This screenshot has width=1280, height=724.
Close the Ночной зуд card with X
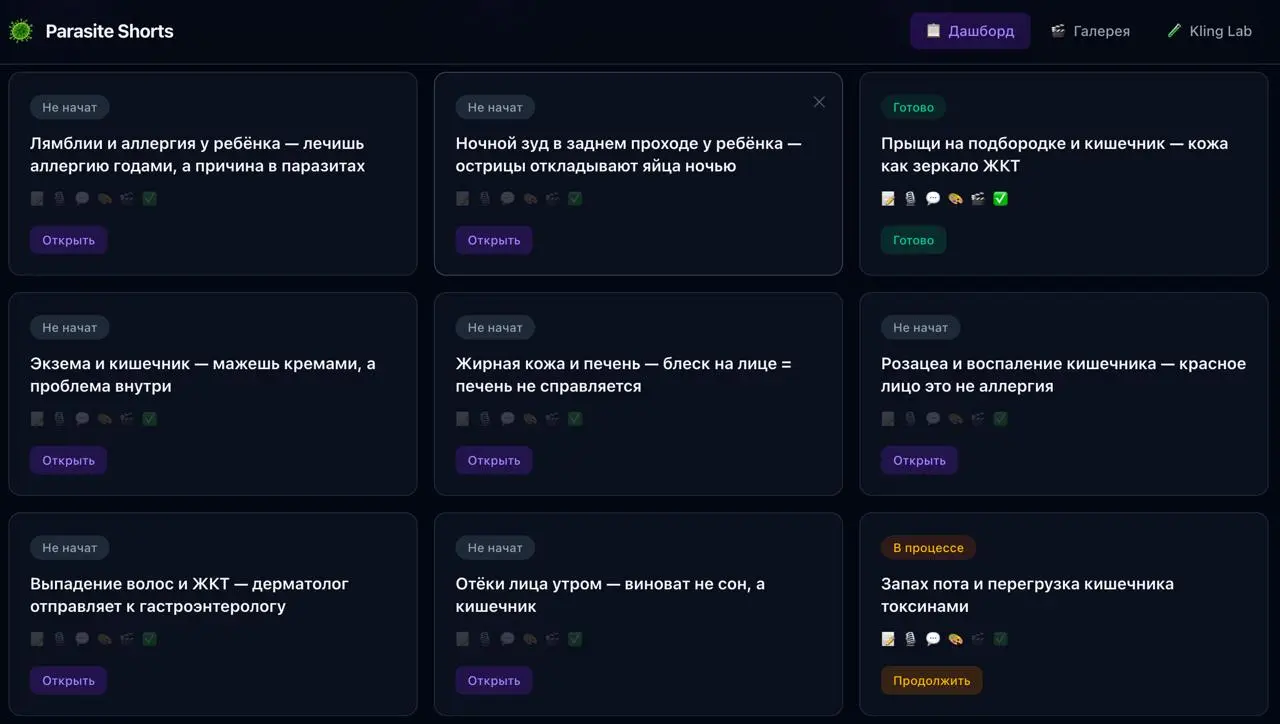tap(819, 102)
